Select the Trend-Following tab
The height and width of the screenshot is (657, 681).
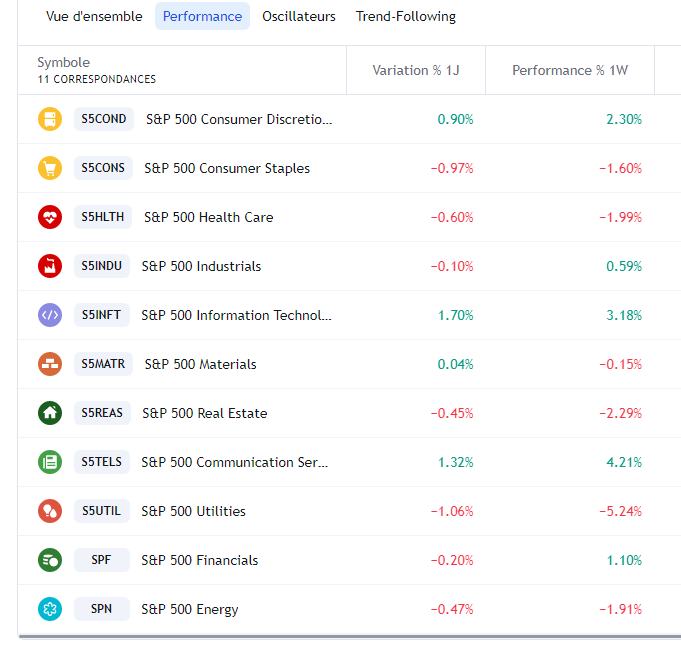(406, 17)
